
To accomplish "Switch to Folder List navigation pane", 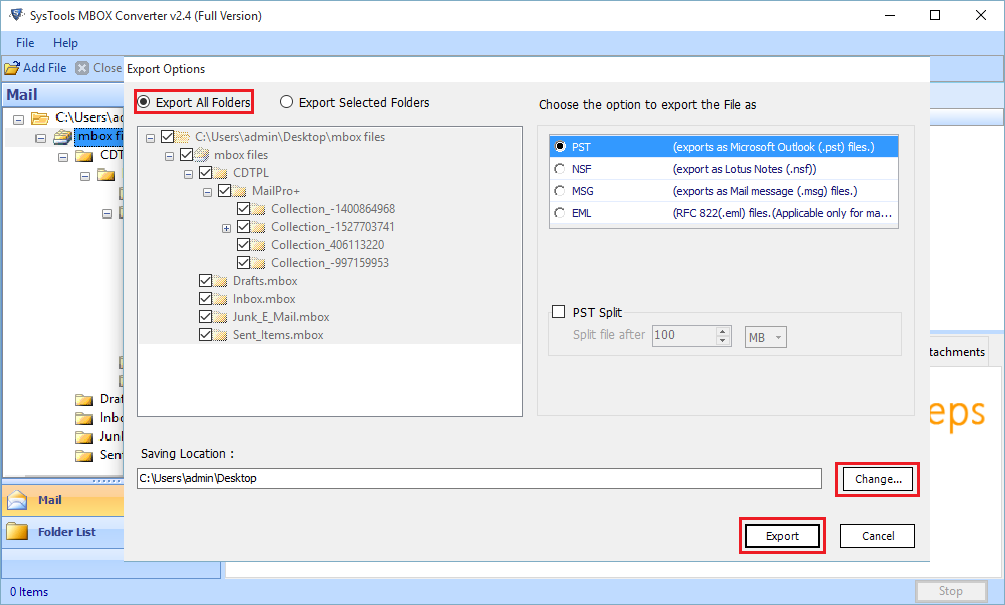I will 63,532.
